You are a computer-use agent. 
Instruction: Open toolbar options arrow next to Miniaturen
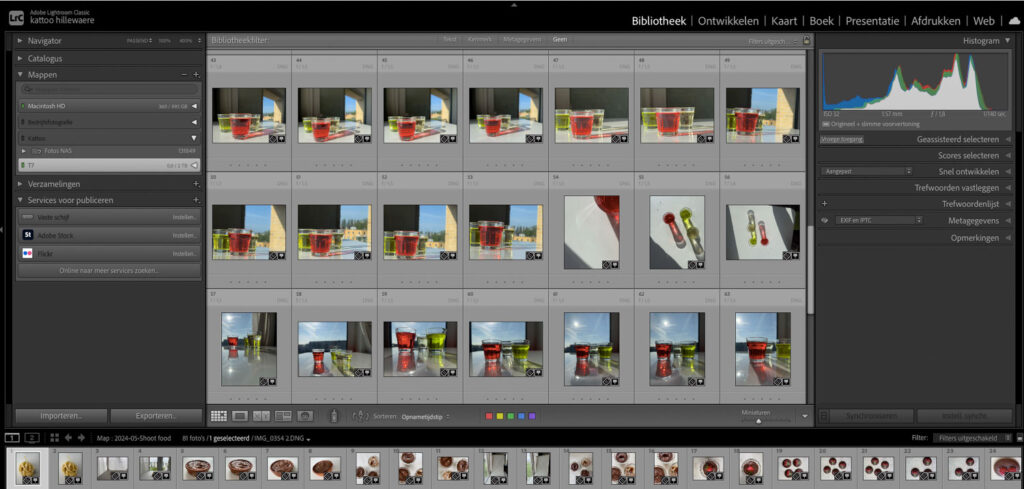click(805, 416)
